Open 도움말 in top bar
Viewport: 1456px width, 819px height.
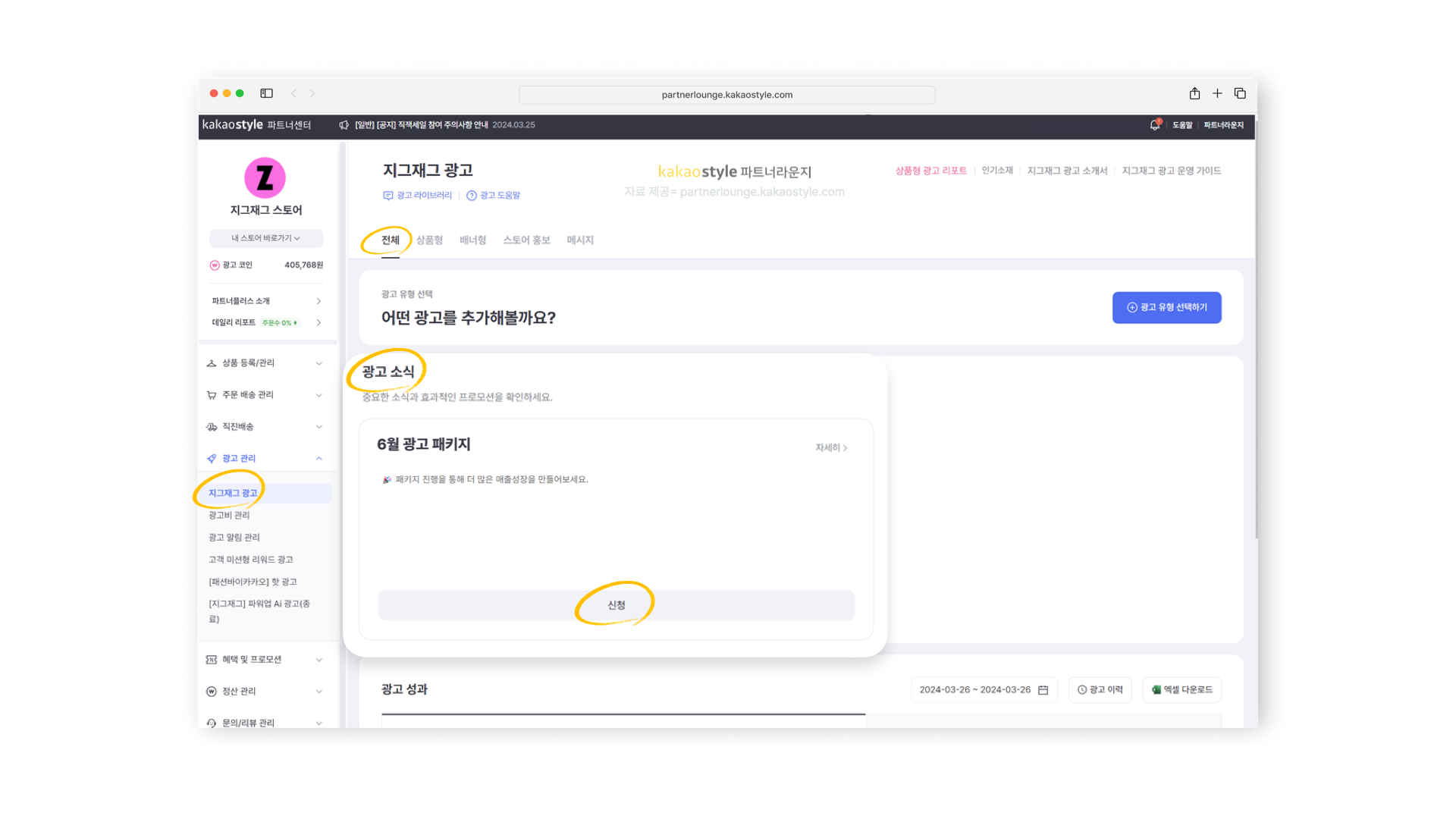pyautogui.click(x=1182, y=125)
